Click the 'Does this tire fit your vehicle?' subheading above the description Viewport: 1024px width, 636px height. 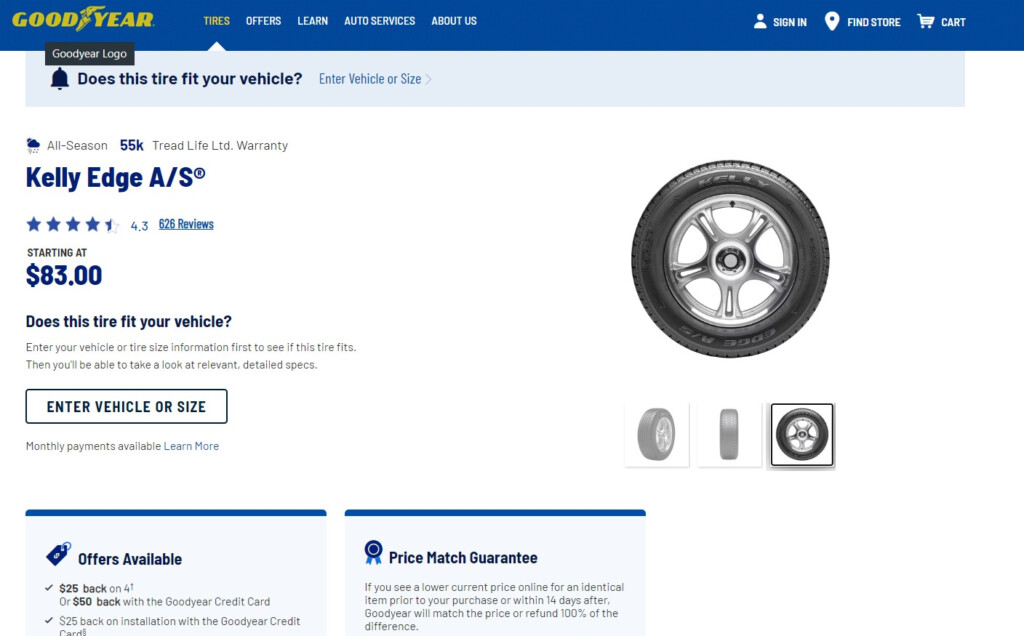129,321
